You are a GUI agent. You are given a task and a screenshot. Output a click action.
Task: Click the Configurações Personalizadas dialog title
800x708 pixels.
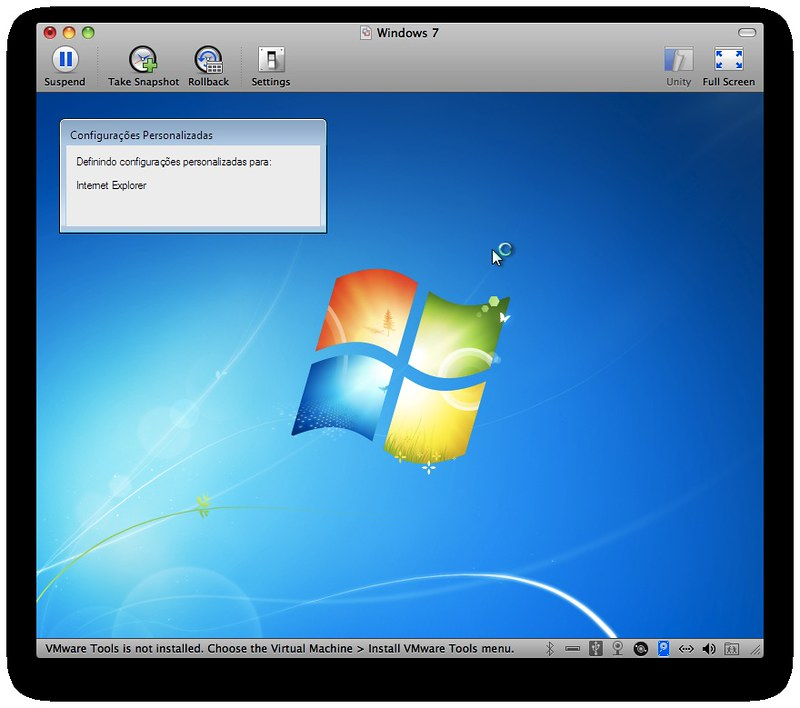[x=141, y=135]
